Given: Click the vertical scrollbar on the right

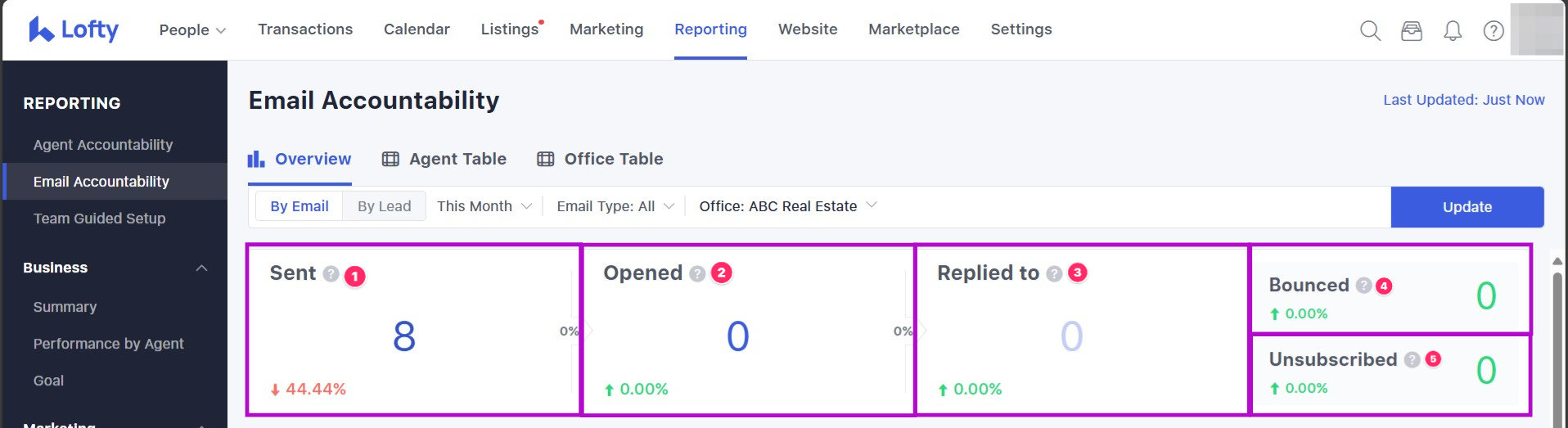Looking at the screenshot, I should [1557, 344].
